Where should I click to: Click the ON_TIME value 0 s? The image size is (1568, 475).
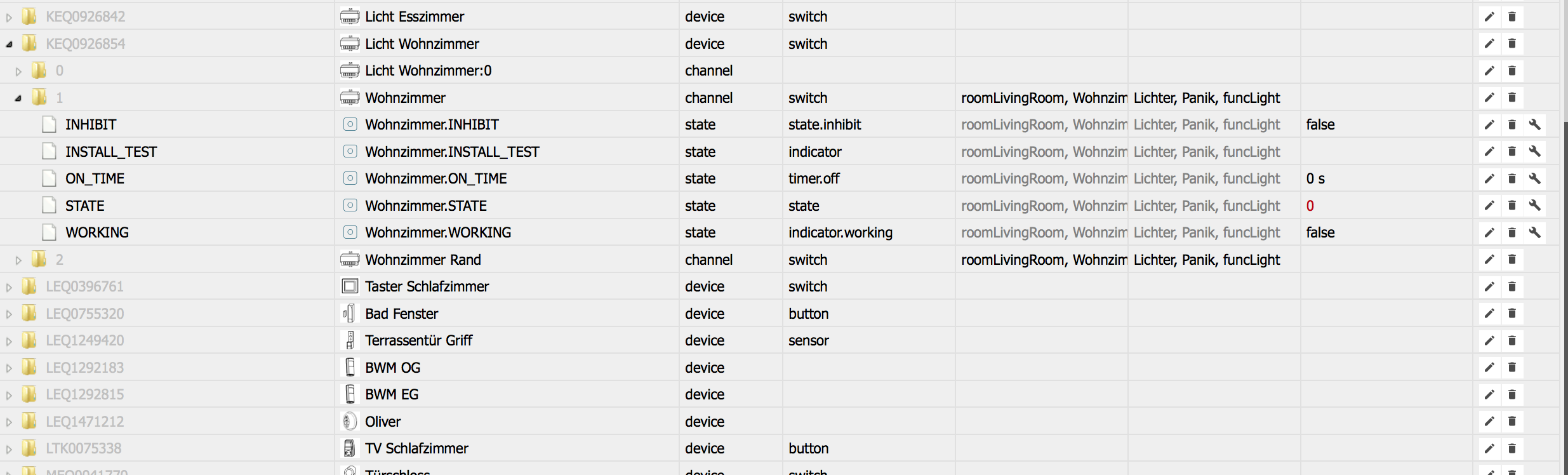tap(1315, 178)
